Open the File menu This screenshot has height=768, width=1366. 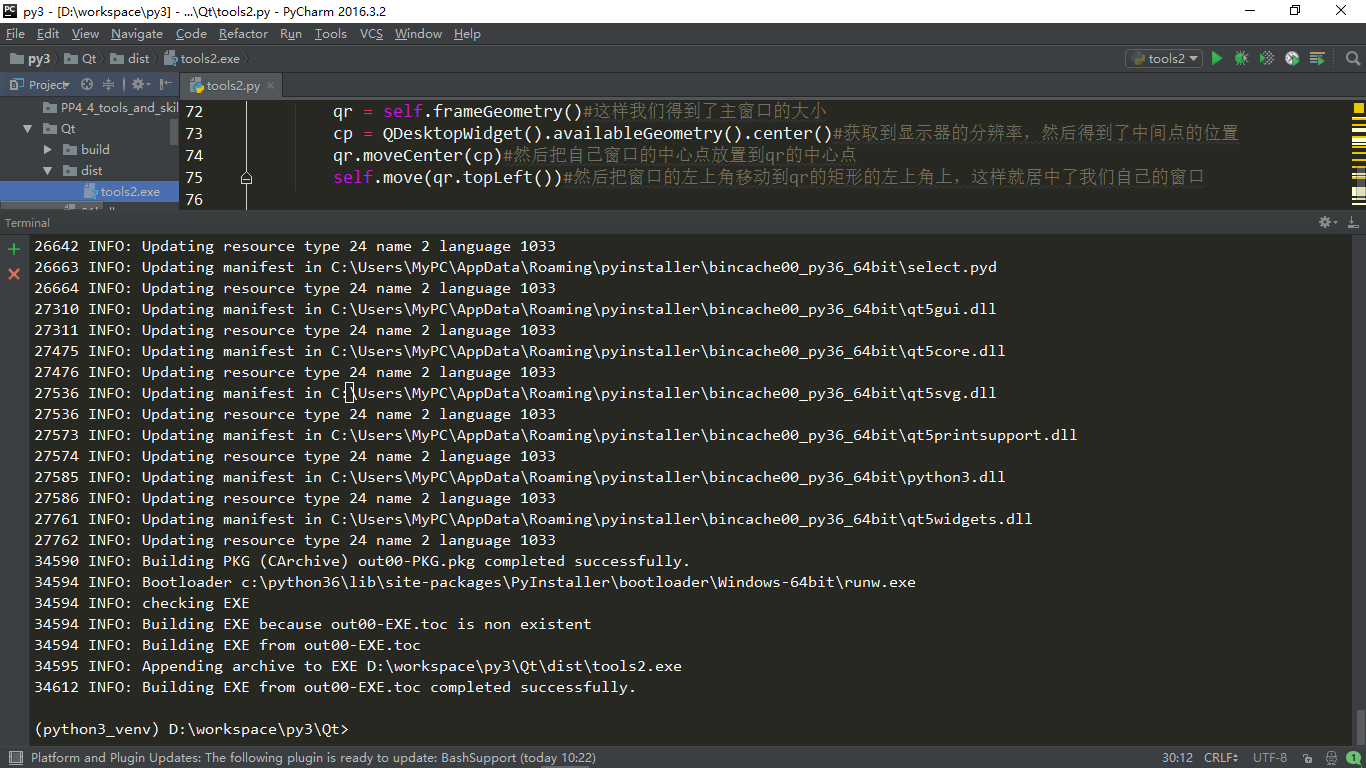(x=15, y=34)
